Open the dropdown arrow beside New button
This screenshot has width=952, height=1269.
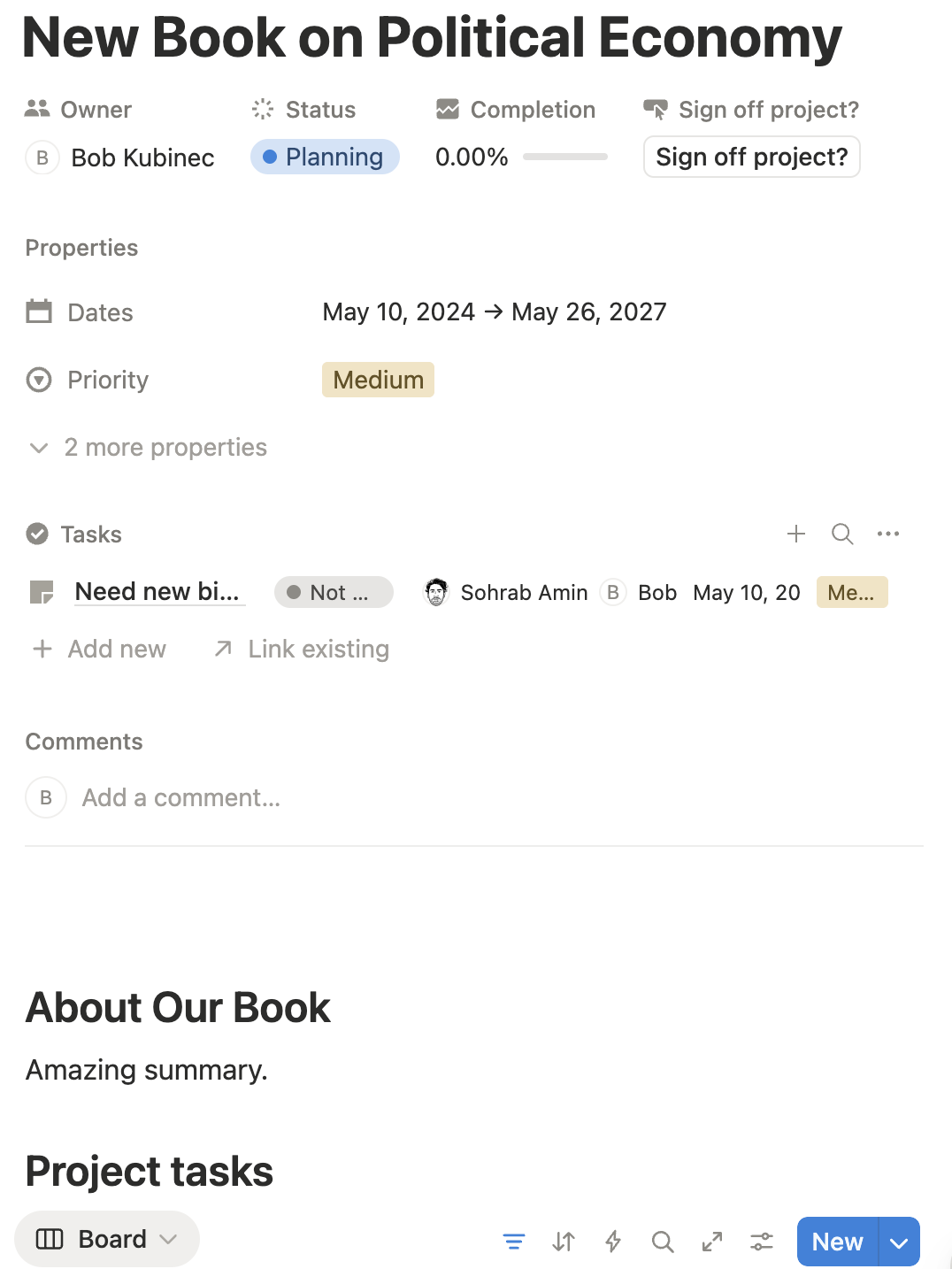(x=899, y=1242)
